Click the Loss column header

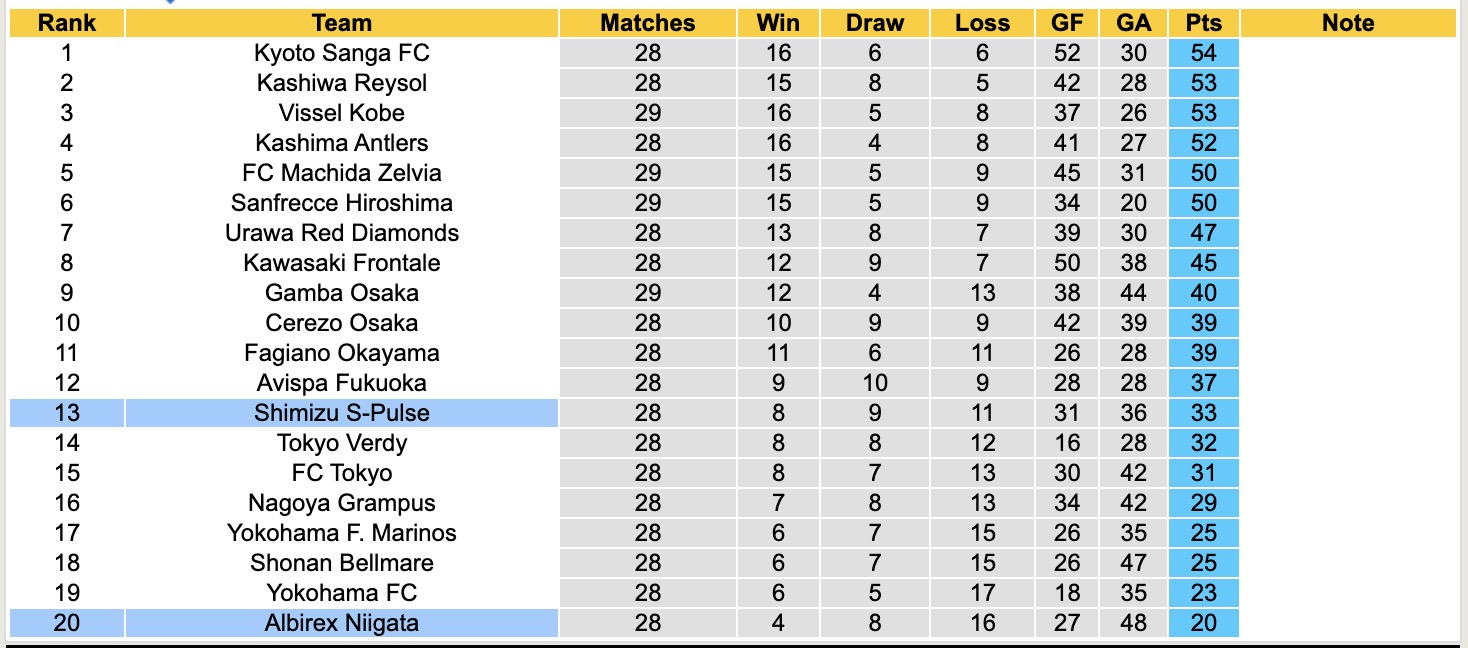click(x=982, y=23)
